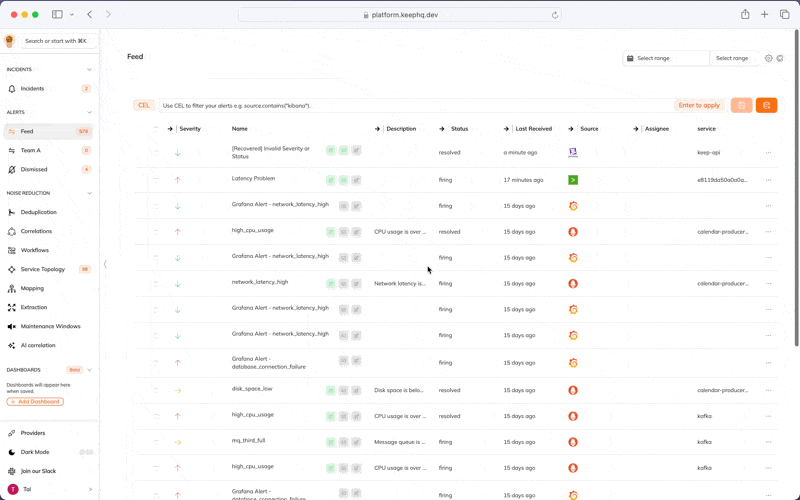Screen dimensions: 800x500
Task: Click Join our Slack link
Action: pos(38,470)
